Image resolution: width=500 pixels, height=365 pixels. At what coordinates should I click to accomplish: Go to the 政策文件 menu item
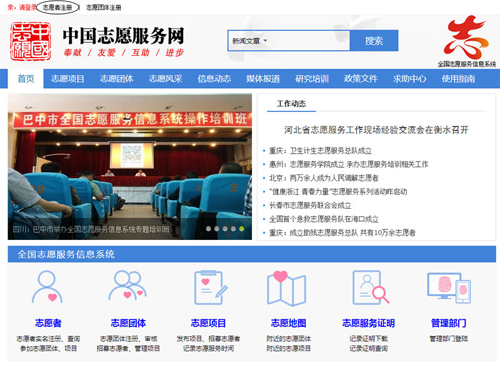[x=361, y=79]
